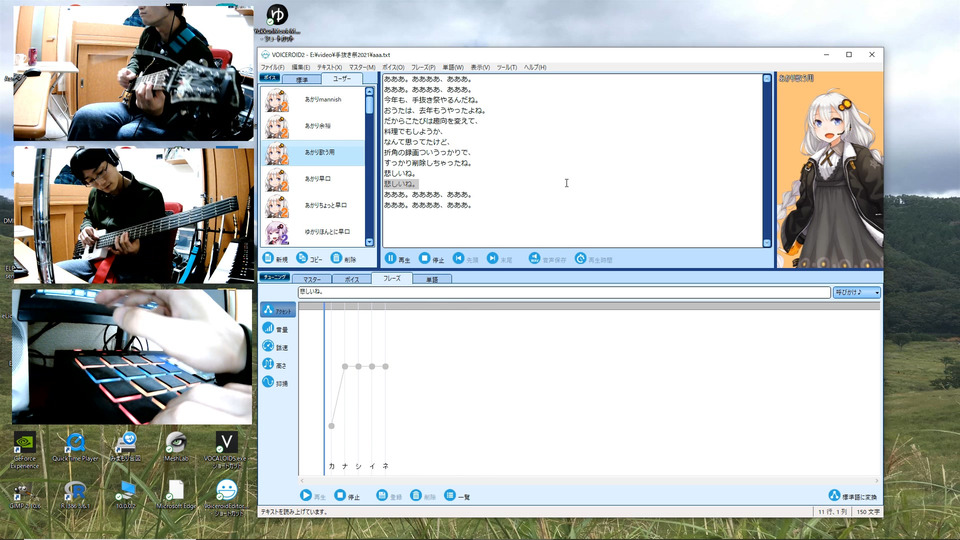The height and width of the screenshot is (540, 960).
Task: Open the テキスト(X) menu
Action: 329,67
